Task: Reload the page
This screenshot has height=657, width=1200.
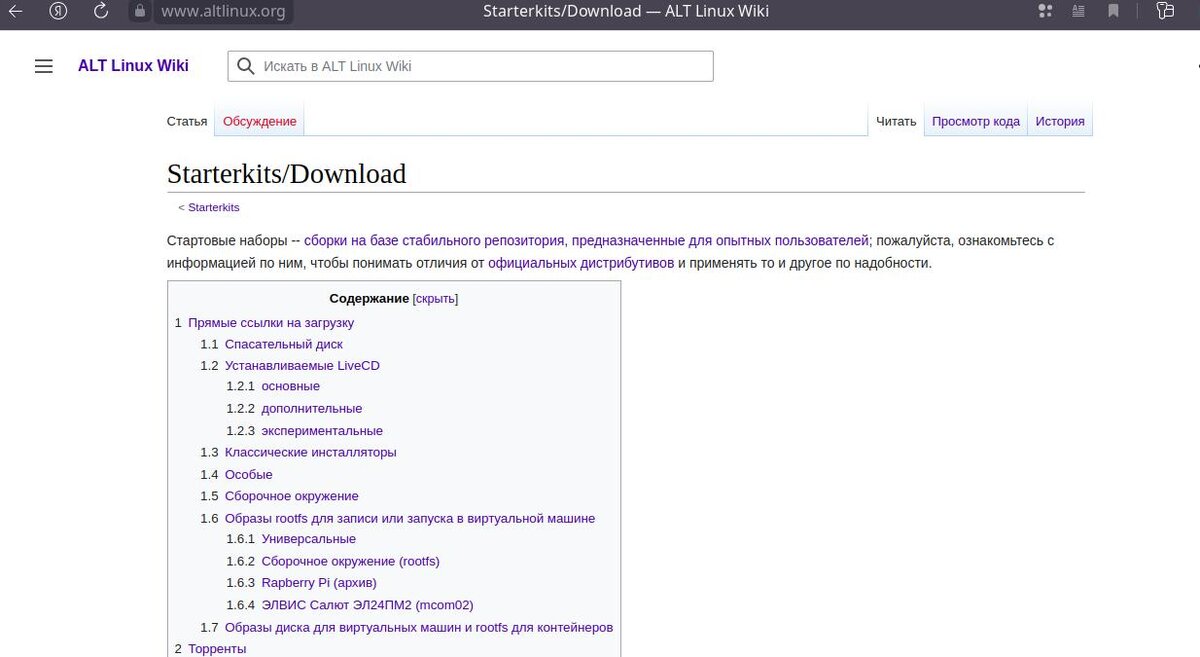Action: (x=101, y=12)
